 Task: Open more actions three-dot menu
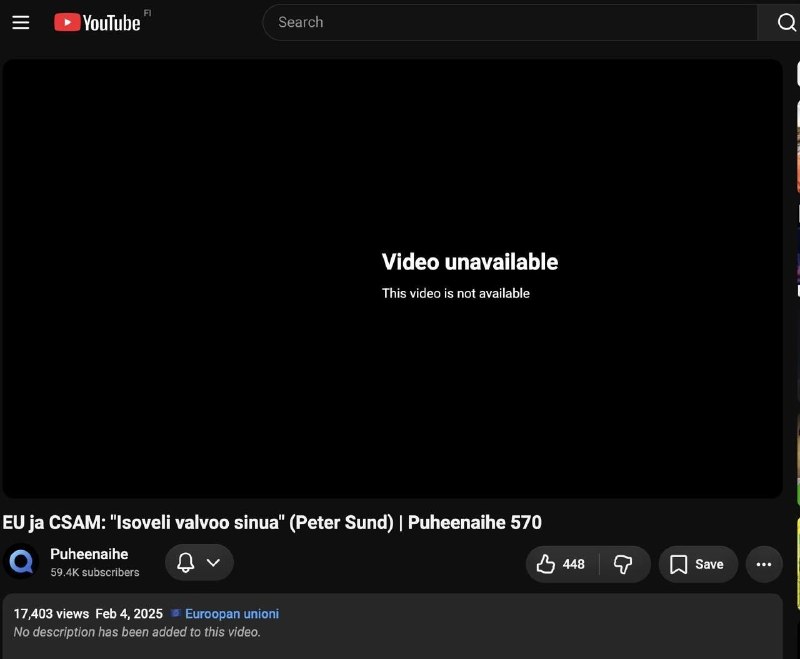point(764,564)
